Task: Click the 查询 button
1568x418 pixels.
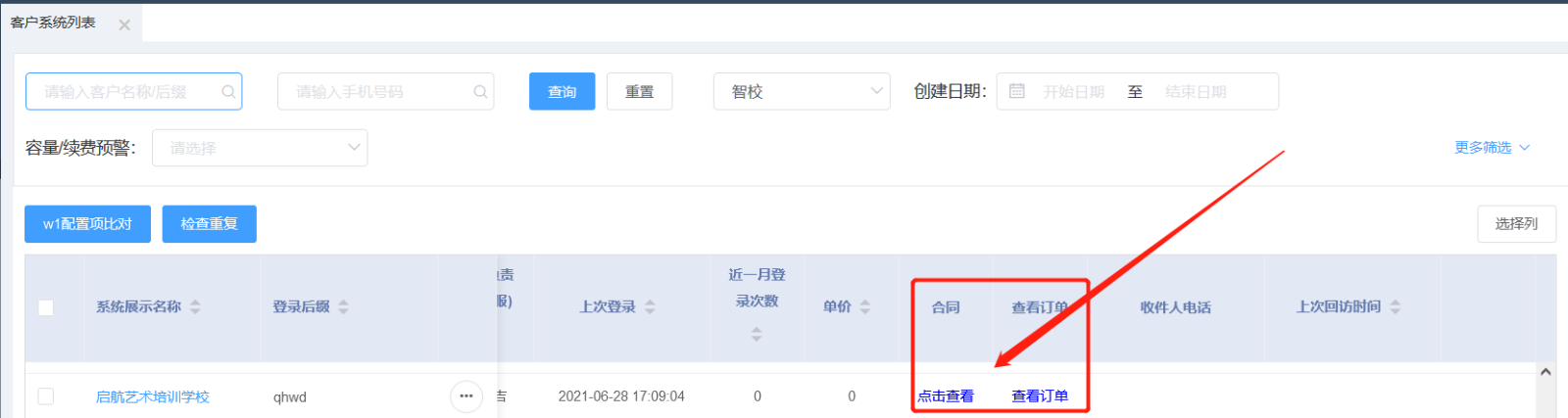Action: [x=562, y=91]
